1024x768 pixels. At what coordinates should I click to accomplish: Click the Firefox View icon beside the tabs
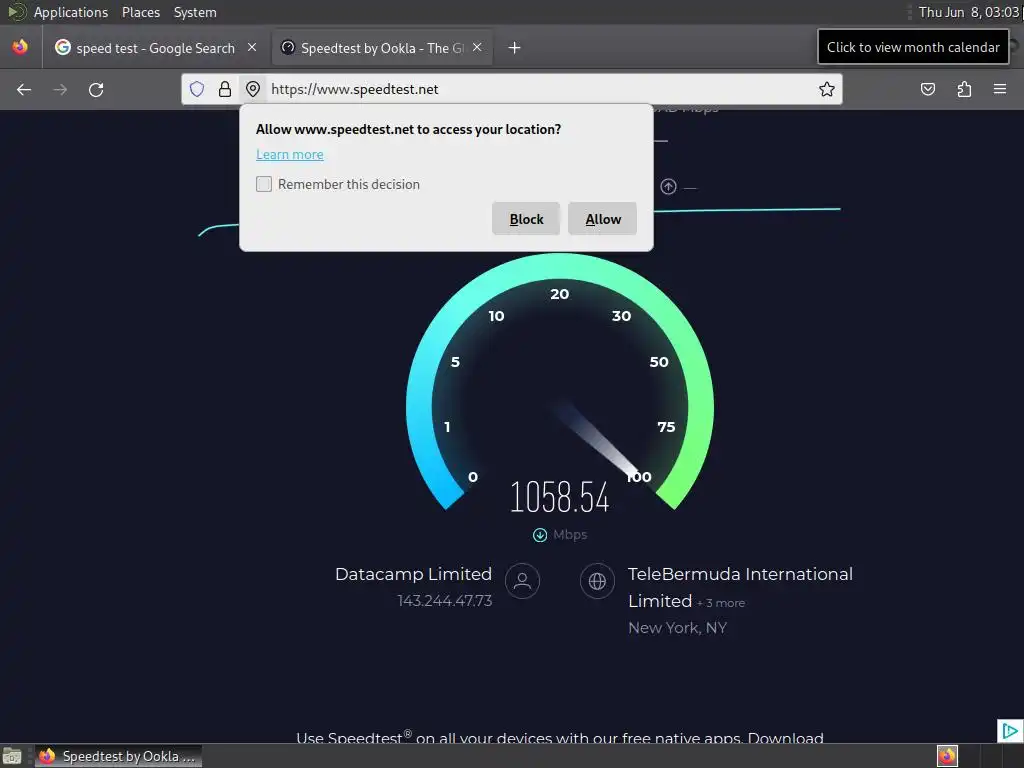coord(20,47)
